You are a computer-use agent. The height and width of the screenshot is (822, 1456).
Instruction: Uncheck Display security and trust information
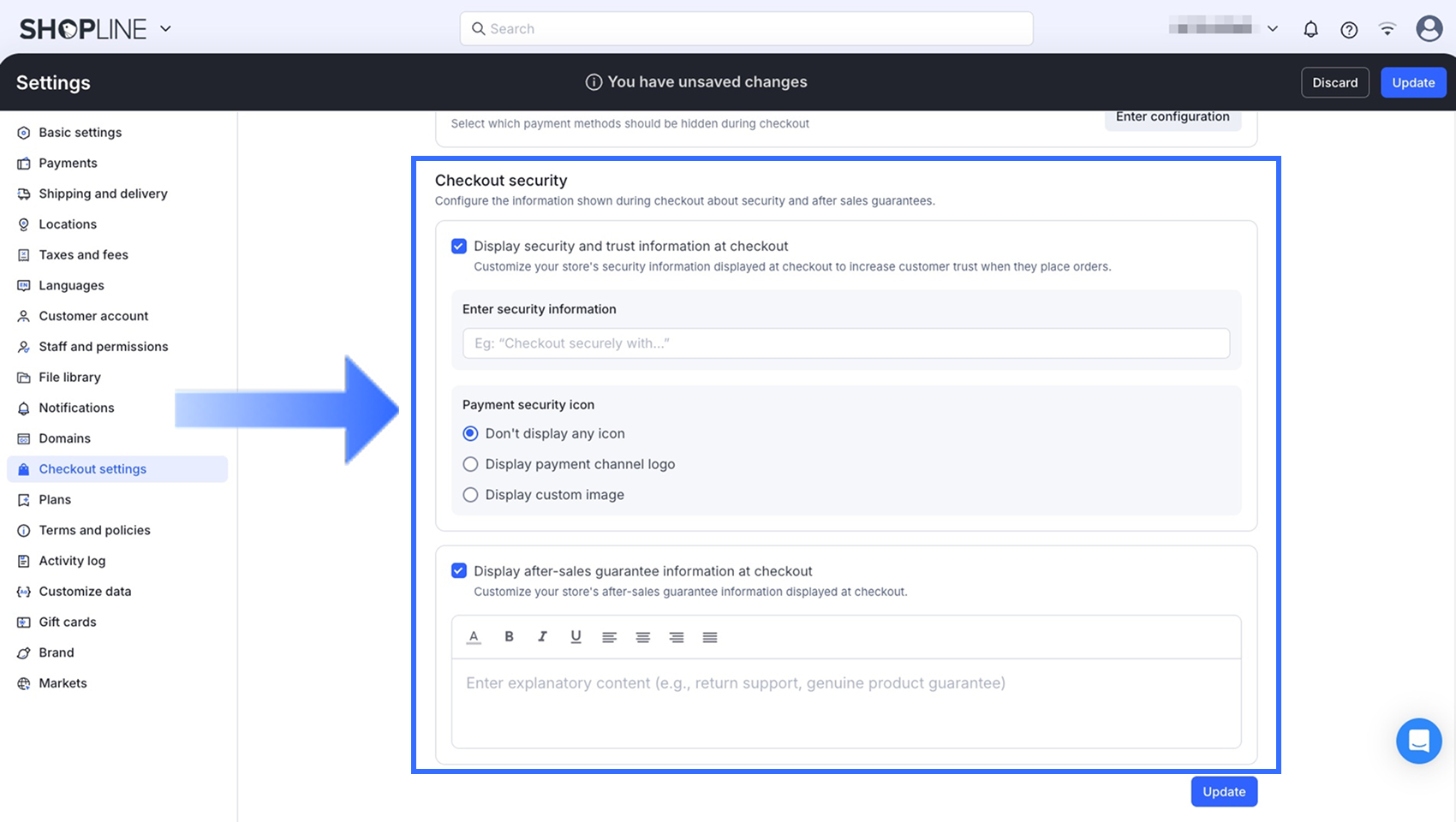click(x=459, y=247)
